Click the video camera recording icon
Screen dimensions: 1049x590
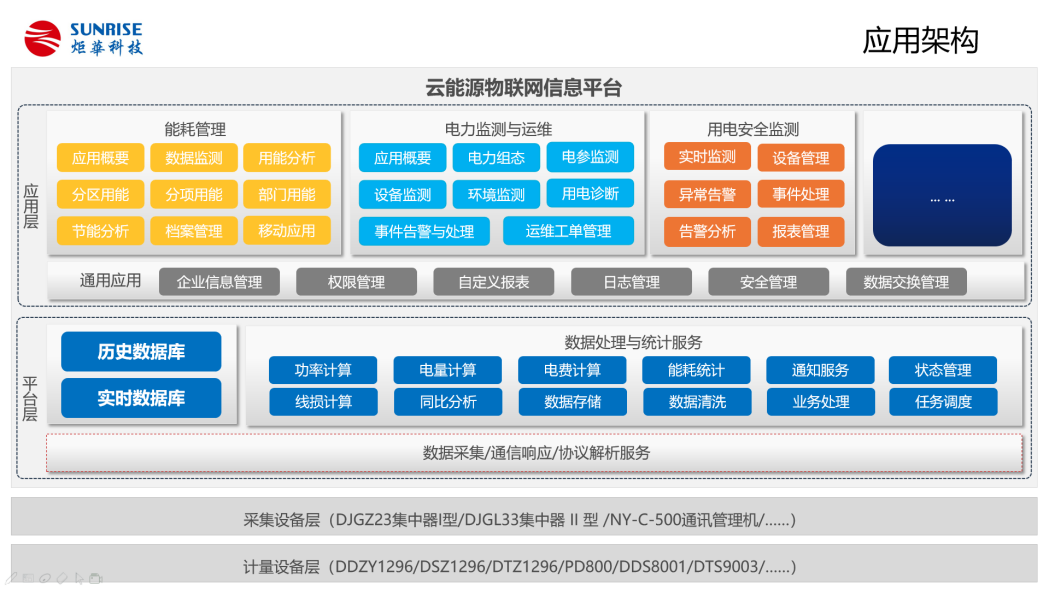click(96, 578)
